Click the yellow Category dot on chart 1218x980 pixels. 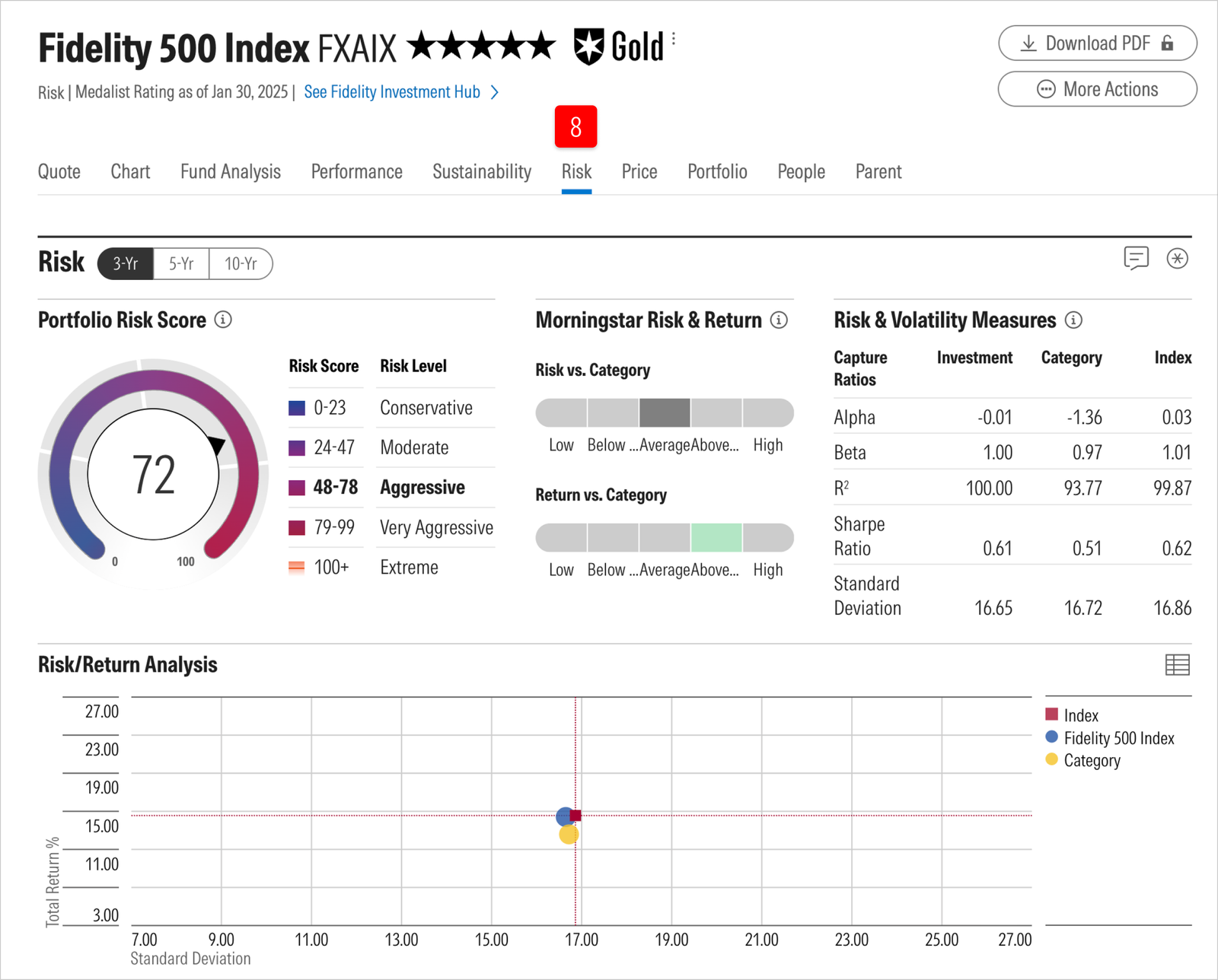click(569, 835)
